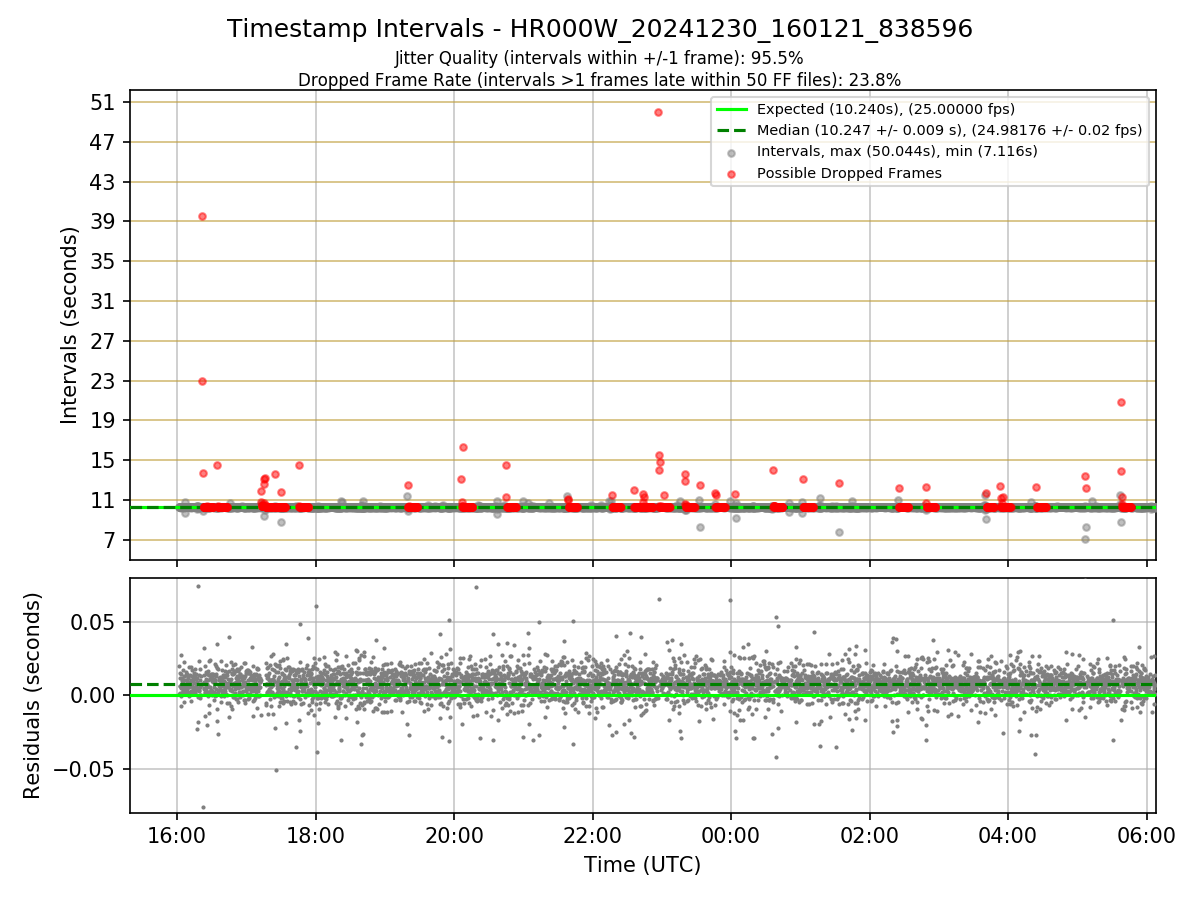This screenshot has height=900, width=1200.
Task: Click the 'Intervals (seconds)' y-axis label
Action: [x=70, y=325]
